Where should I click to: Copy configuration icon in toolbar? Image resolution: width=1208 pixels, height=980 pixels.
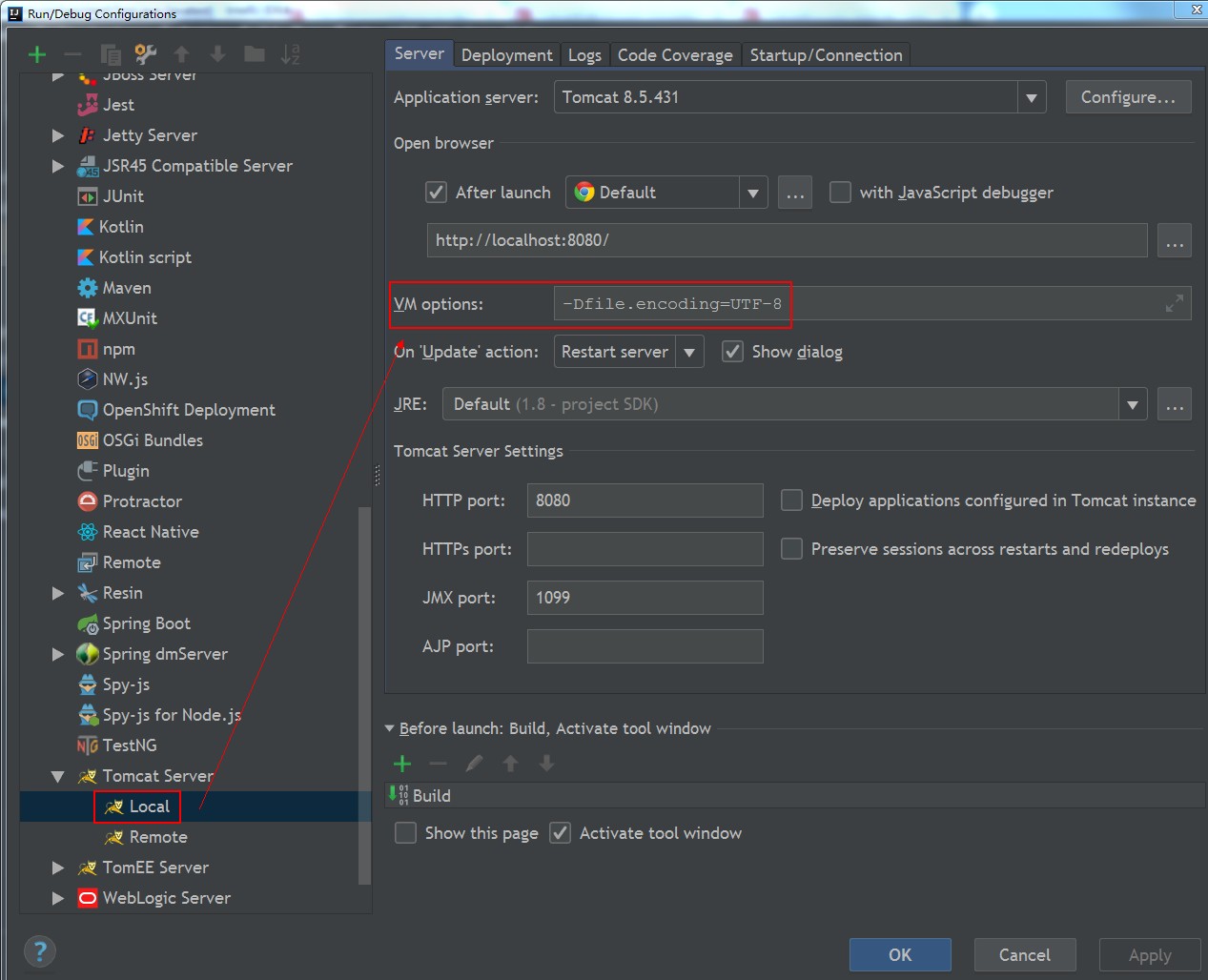click(111, 54)
